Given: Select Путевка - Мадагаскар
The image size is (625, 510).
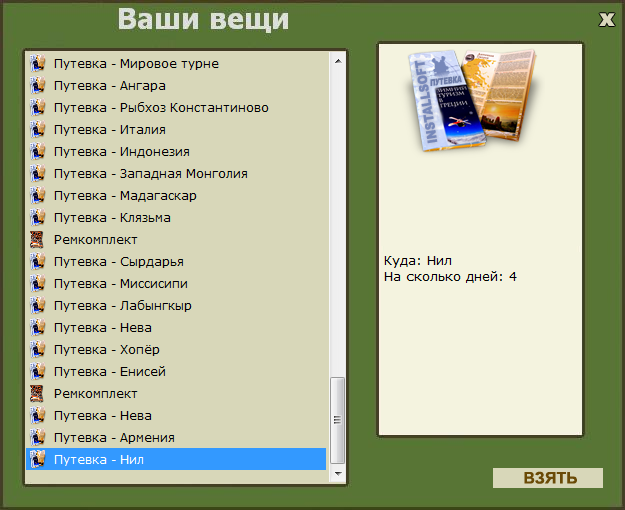Looking at the screenshot, I should coord(176,196).
